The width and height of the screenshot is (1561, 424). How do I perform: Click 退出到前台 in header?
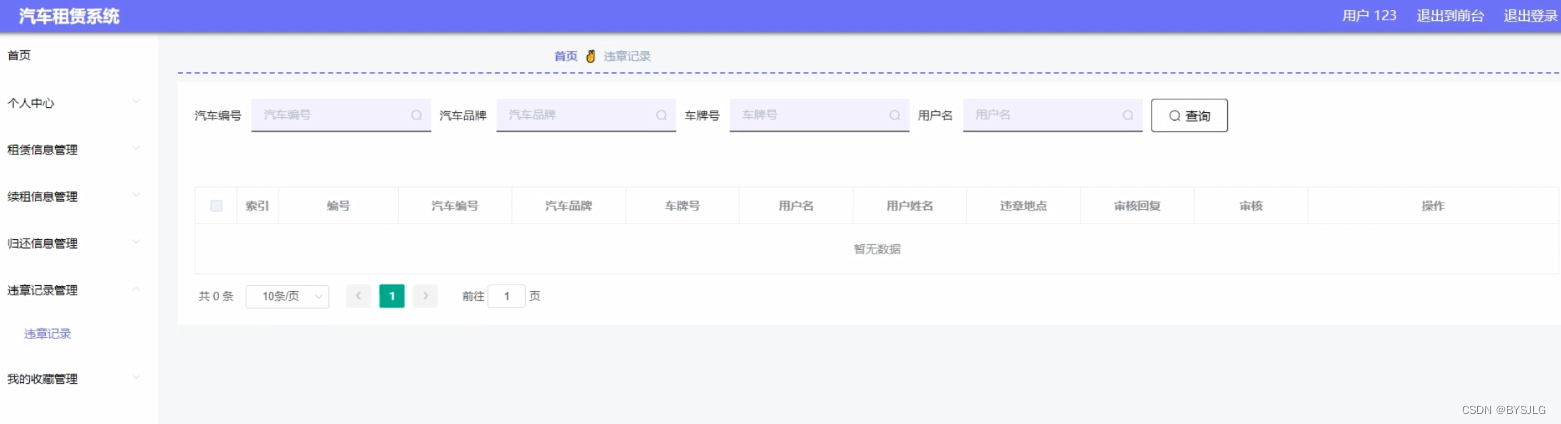pos(1450,15)
